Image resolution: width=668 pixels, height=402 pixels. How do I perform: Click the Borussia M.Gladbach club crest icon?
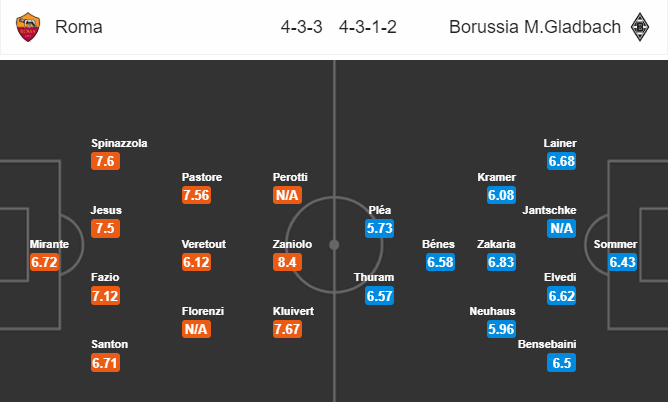pyautogui.click(x=639, y=27)
